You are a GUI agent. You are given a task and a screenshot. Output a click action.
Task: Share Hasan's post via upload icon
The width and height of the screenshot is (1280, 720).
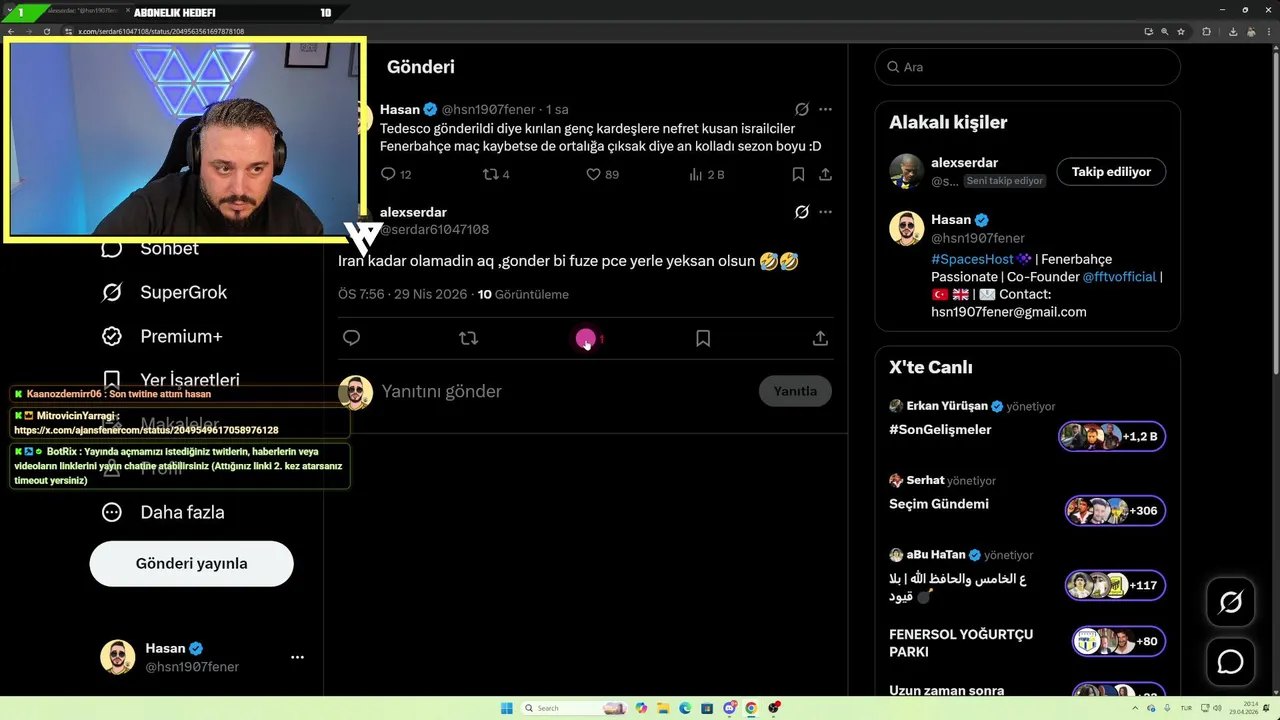[825, 174]
